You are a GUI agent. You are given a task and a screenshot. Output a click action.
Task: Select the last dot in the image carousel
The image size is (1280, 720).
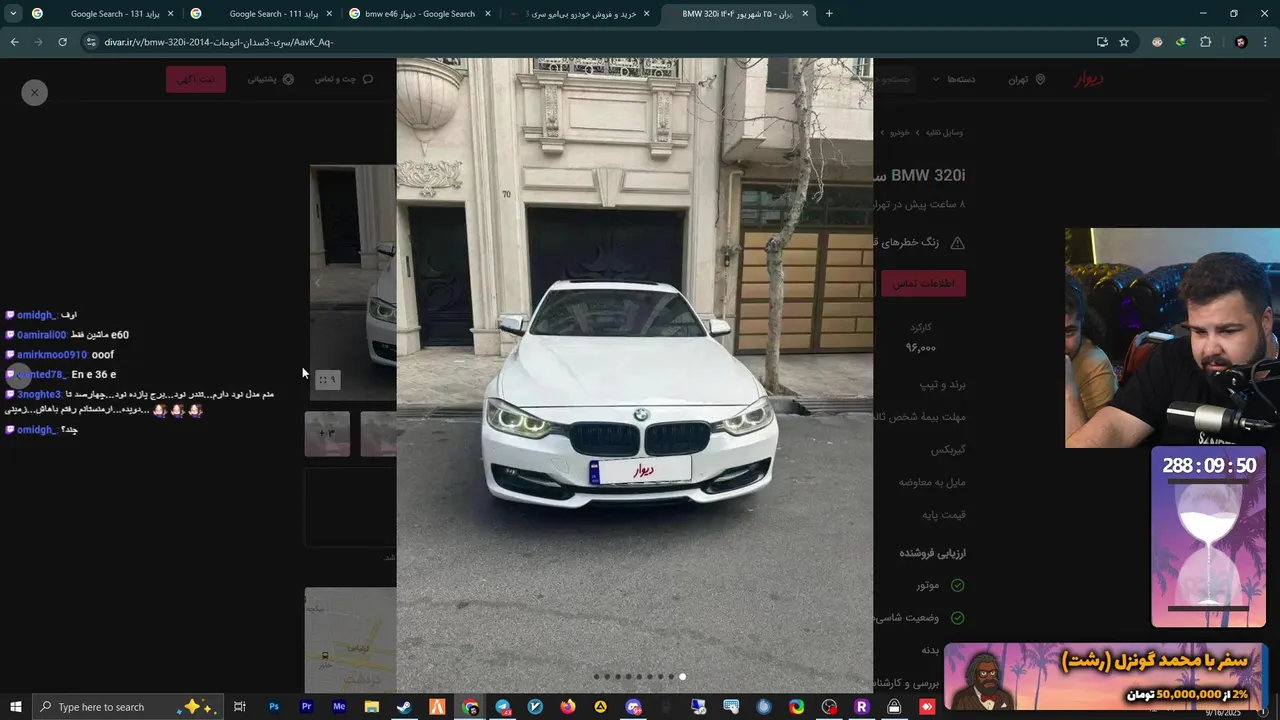(683, 677)
